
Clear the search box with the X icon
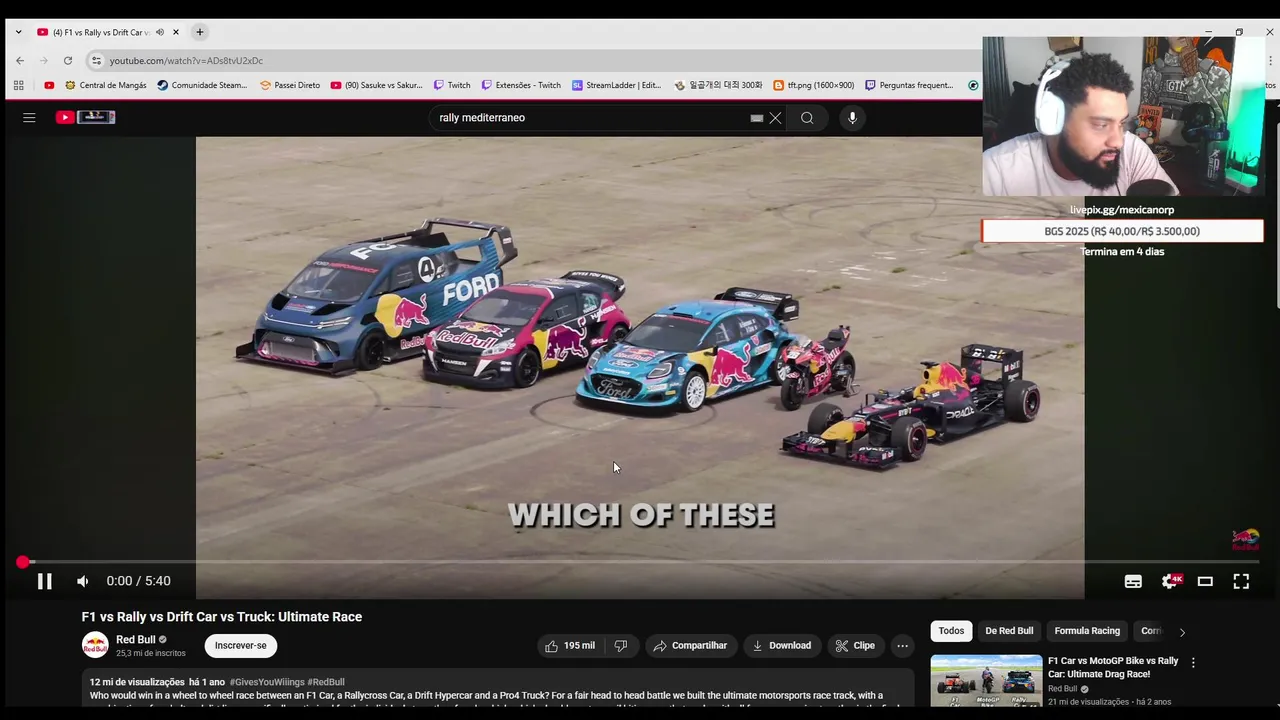[775, 118]
